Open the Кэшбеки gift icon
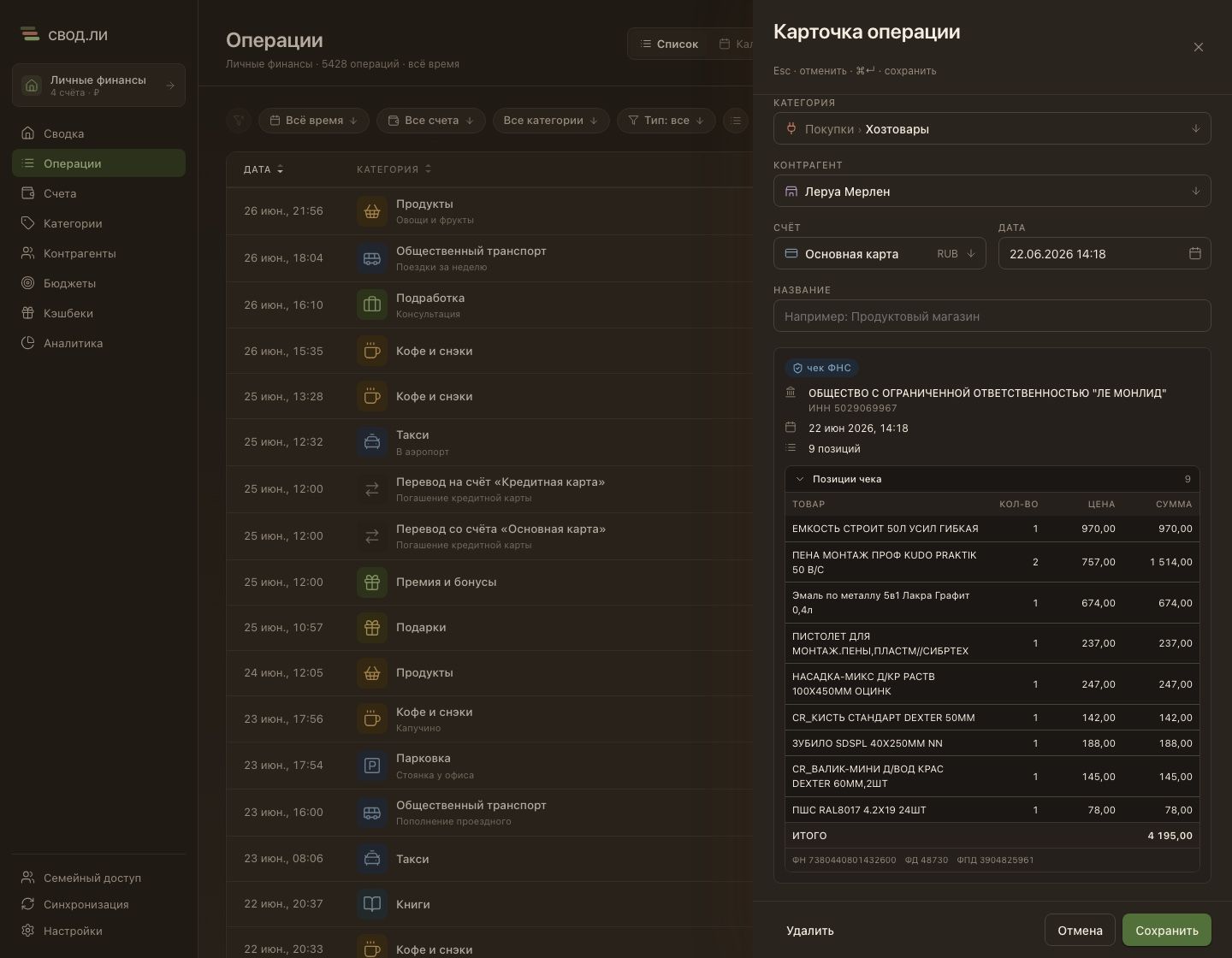 point(28,313)
